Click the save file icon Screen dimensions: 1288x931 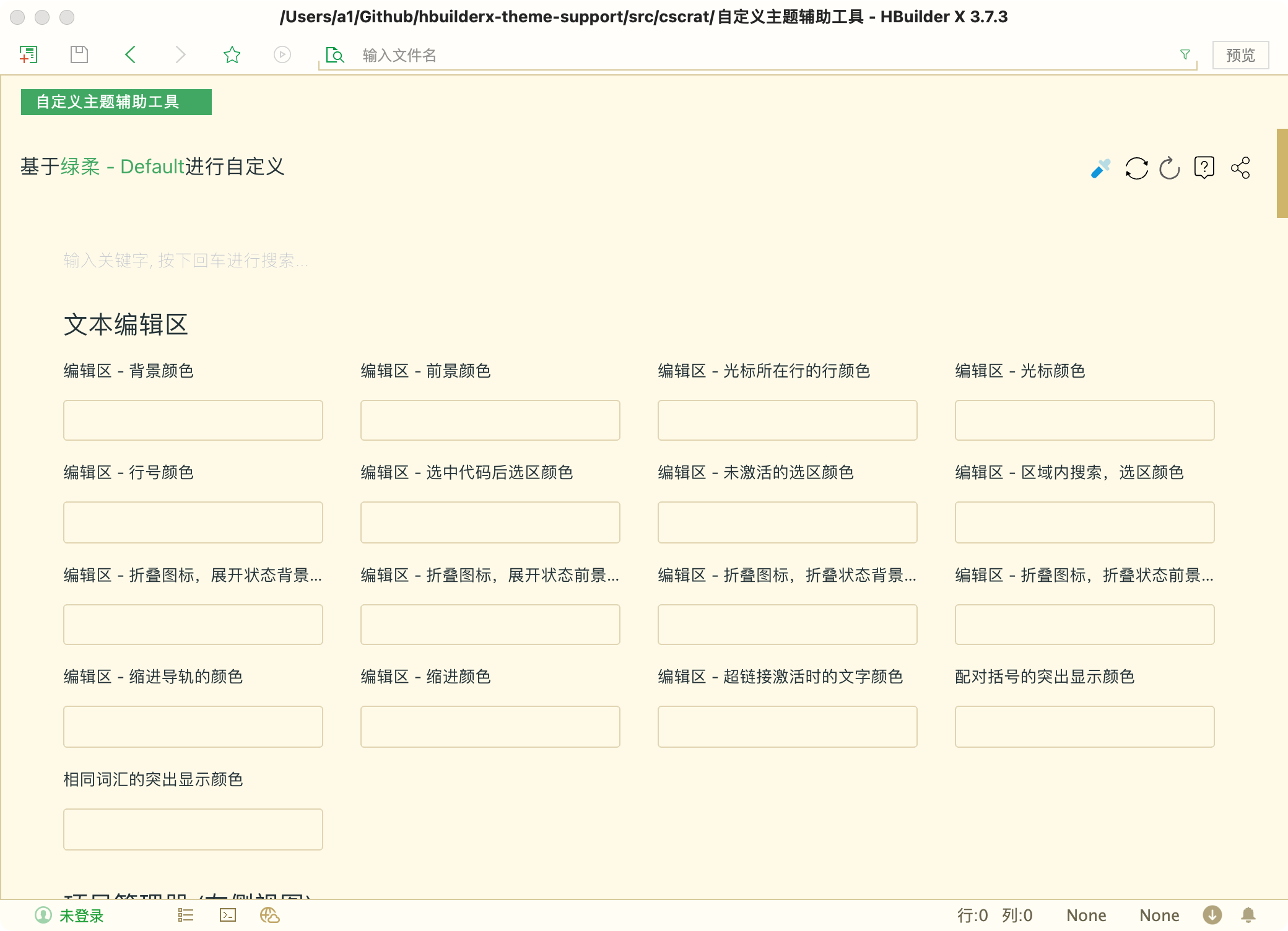click(x=79, y=55)
